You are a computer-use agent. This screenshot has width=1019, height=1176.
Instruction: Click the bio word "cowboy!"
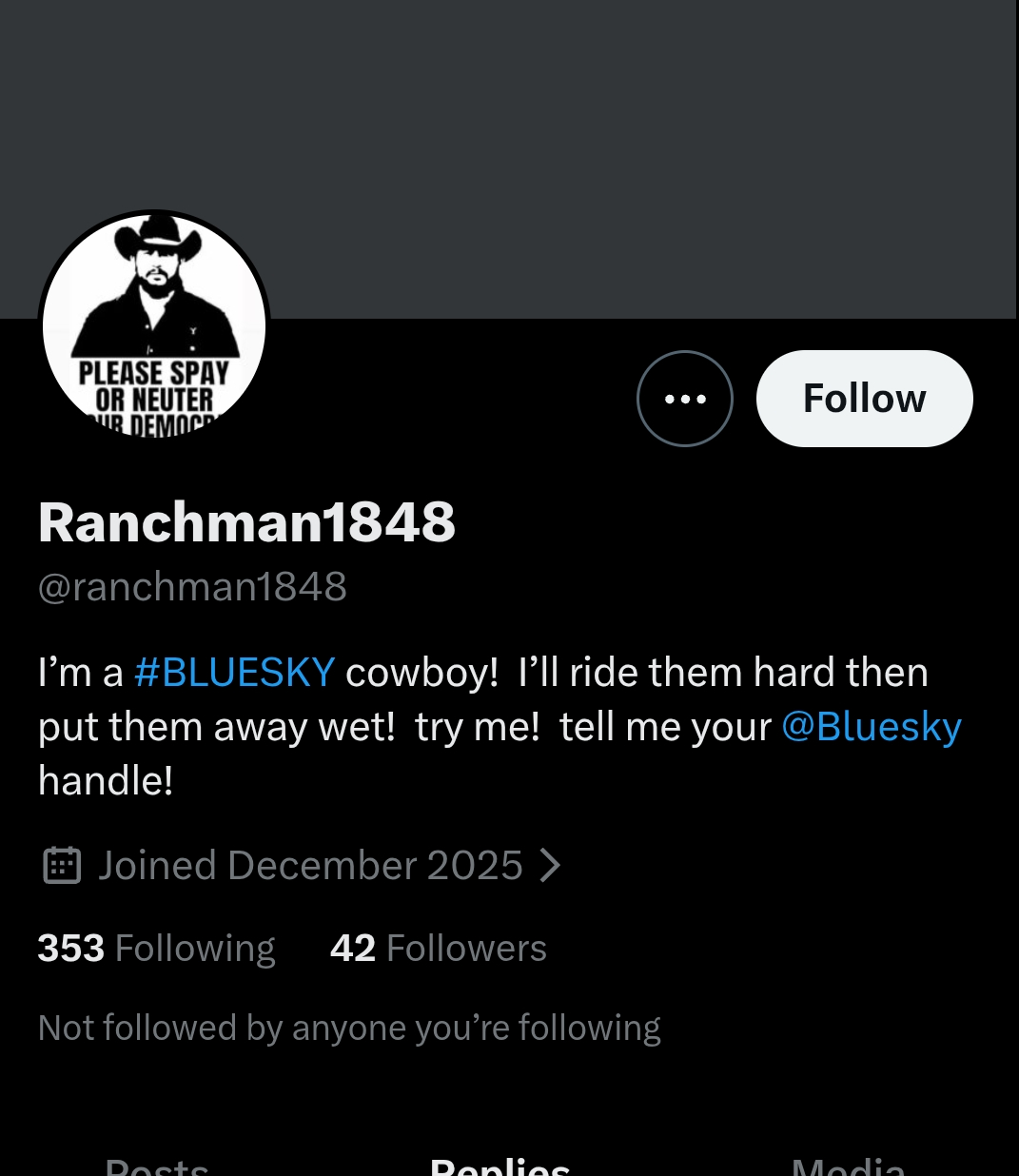click(421, 673)
